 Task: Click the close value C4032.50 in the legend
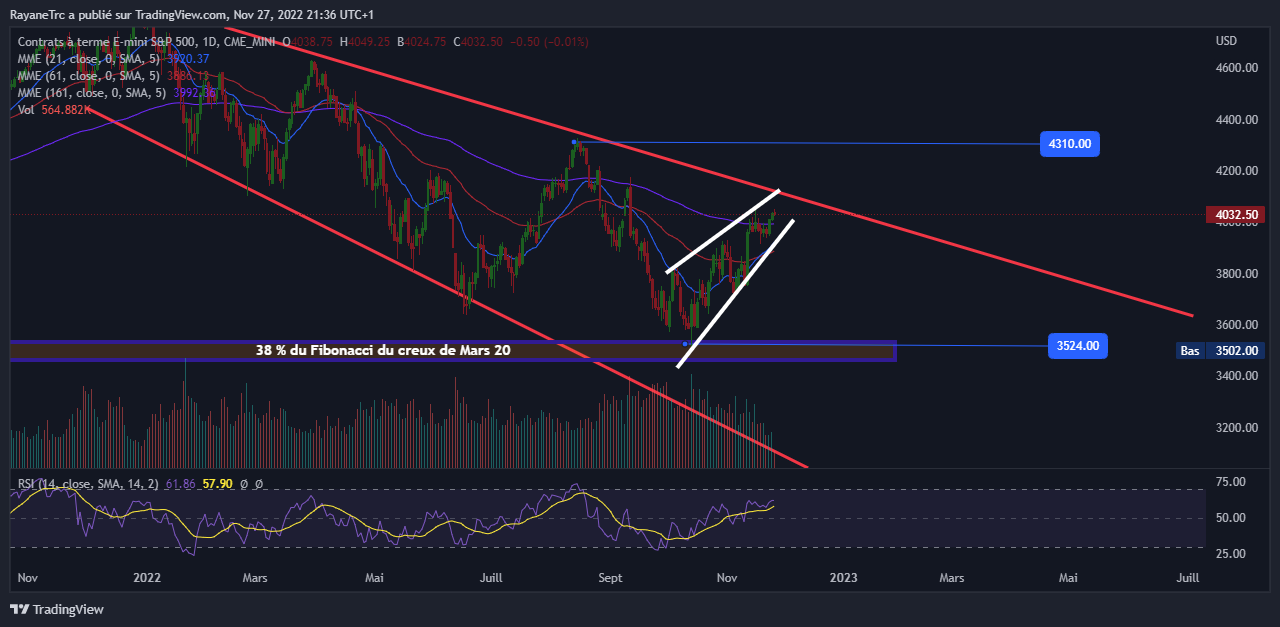pos(478,42)
